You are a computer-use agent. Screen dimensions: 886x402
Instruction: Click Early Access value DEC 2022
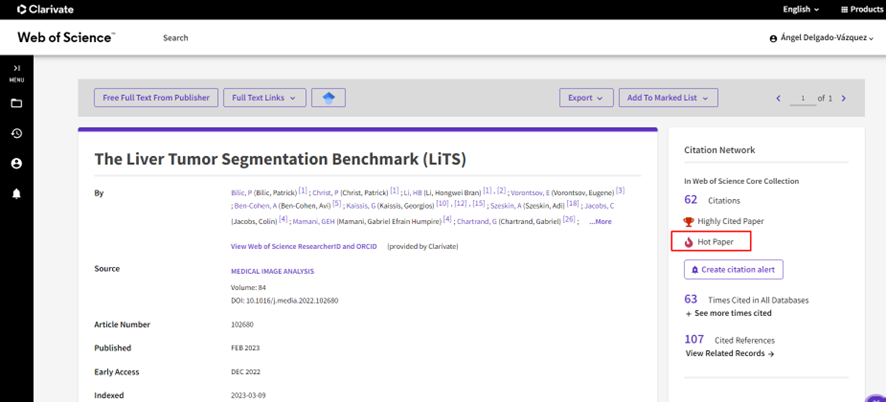pyautogui.click(x=245, y=372)
